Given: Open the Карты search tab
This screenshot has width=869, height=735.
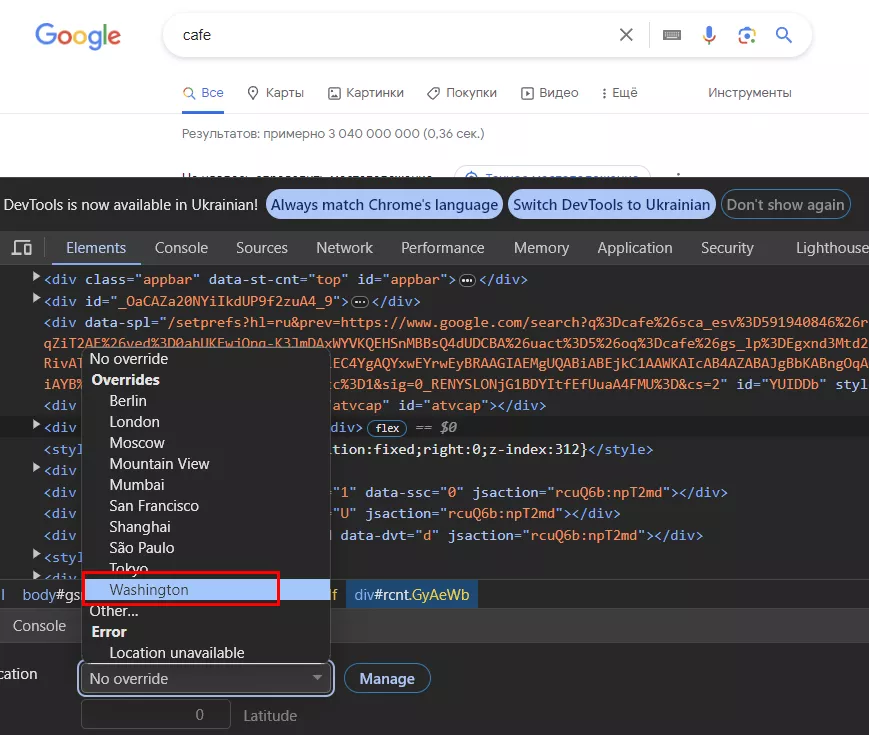Looking at the screenshot, I should (x=275, y=93).
